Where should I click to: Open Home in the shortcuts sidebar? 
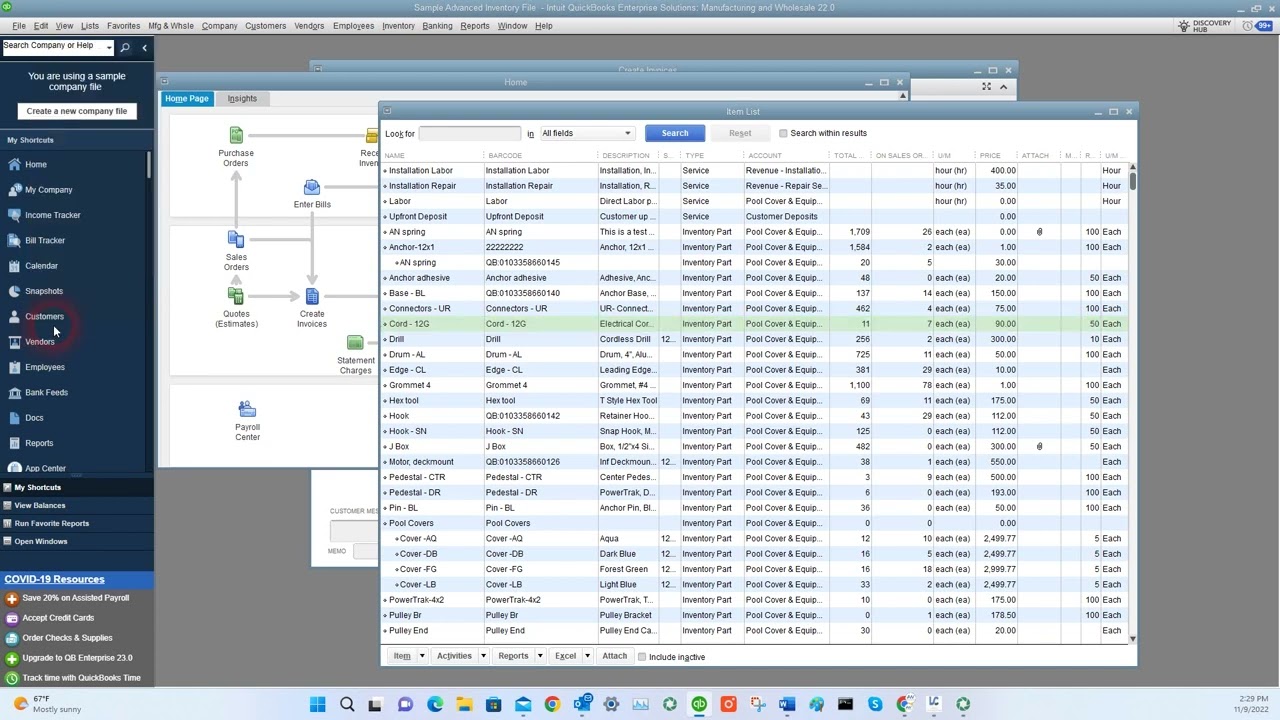35,164
